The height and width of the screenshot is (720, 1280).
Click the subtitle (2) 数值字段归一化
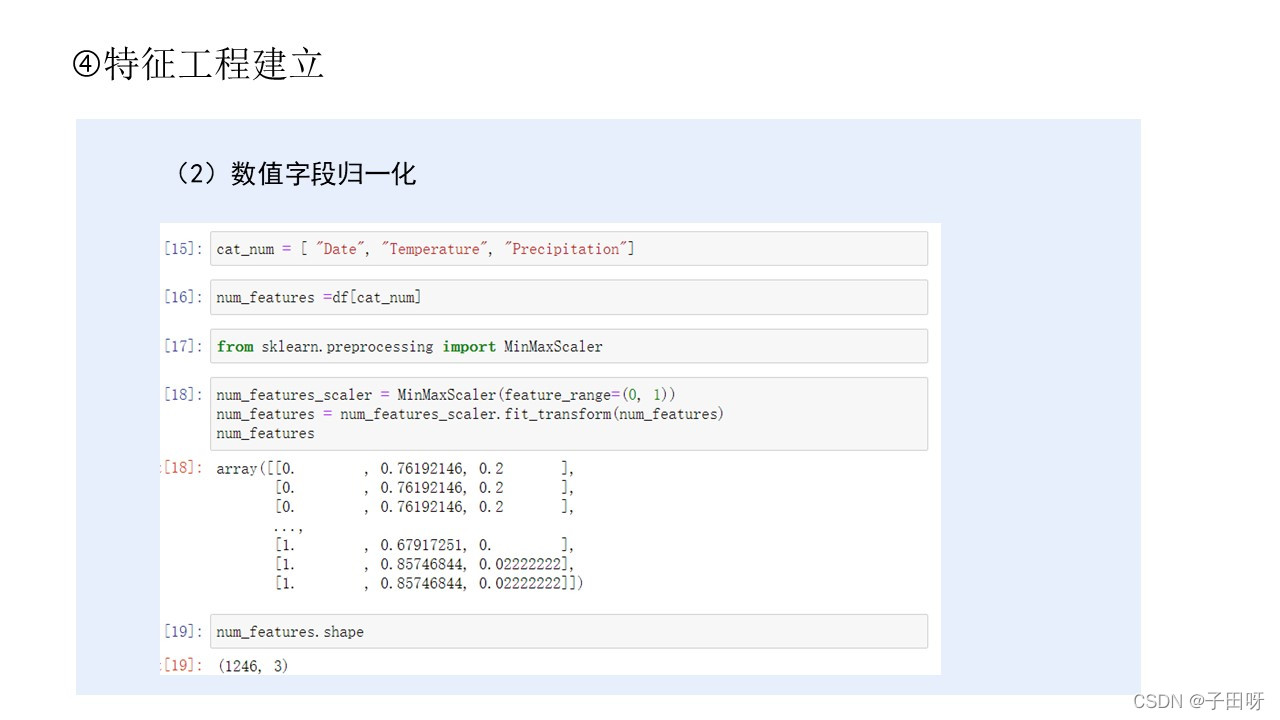291,174
